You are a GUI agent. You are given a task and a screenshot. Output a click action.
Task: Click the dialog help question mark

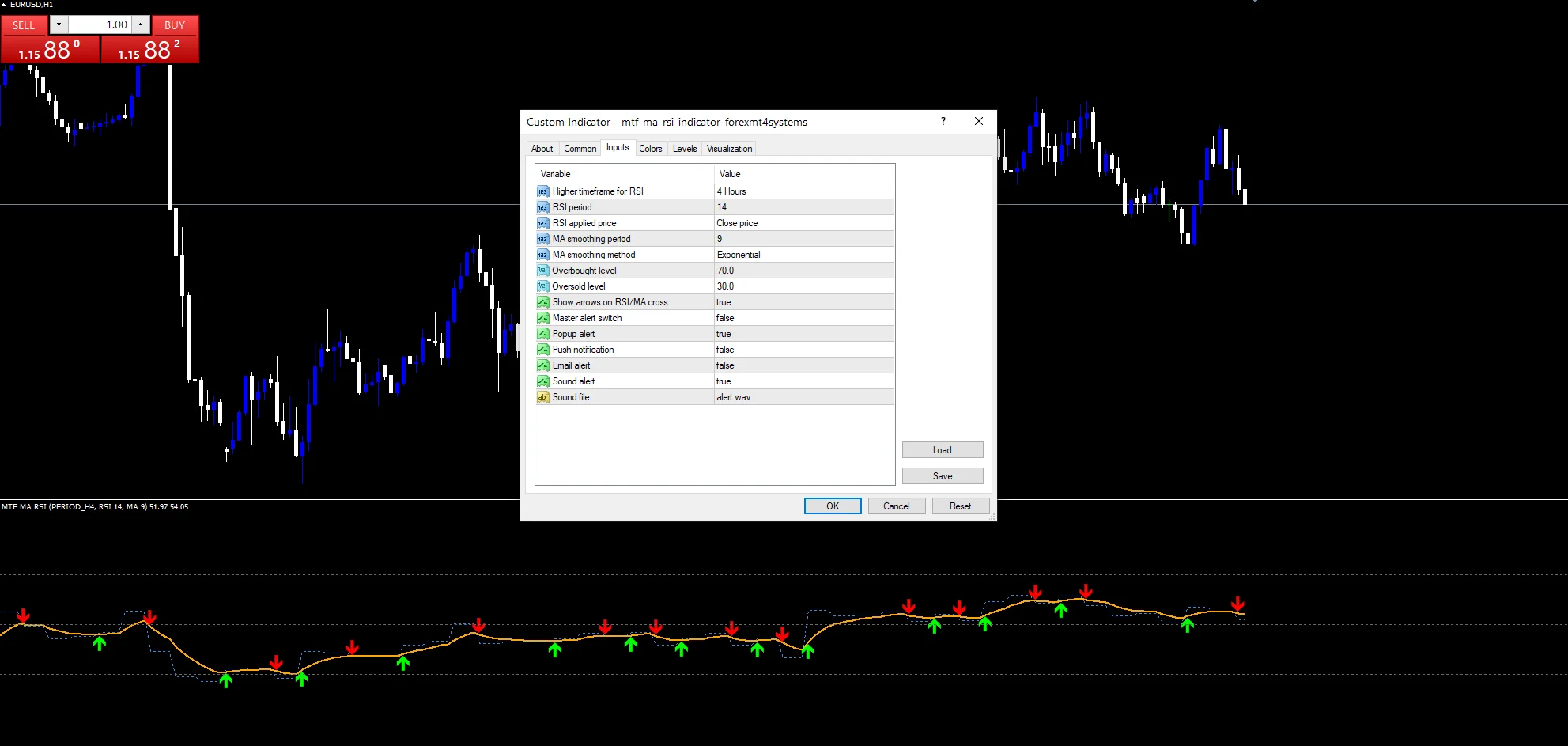pos(943,121)
